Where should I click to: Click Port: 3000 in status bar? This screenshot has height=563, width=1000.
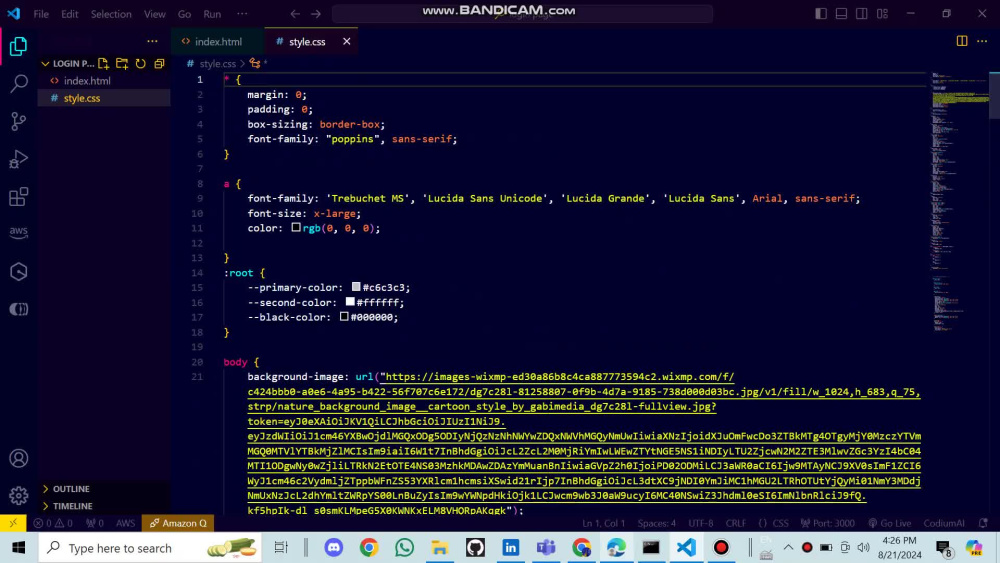point(828,523)
